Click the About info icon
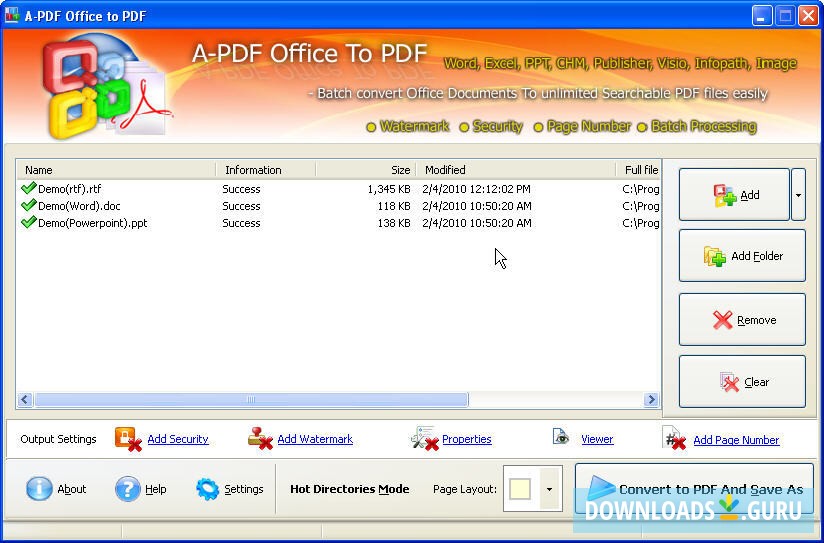This screenshot has height=543, width=824. [x=39, y=489]
